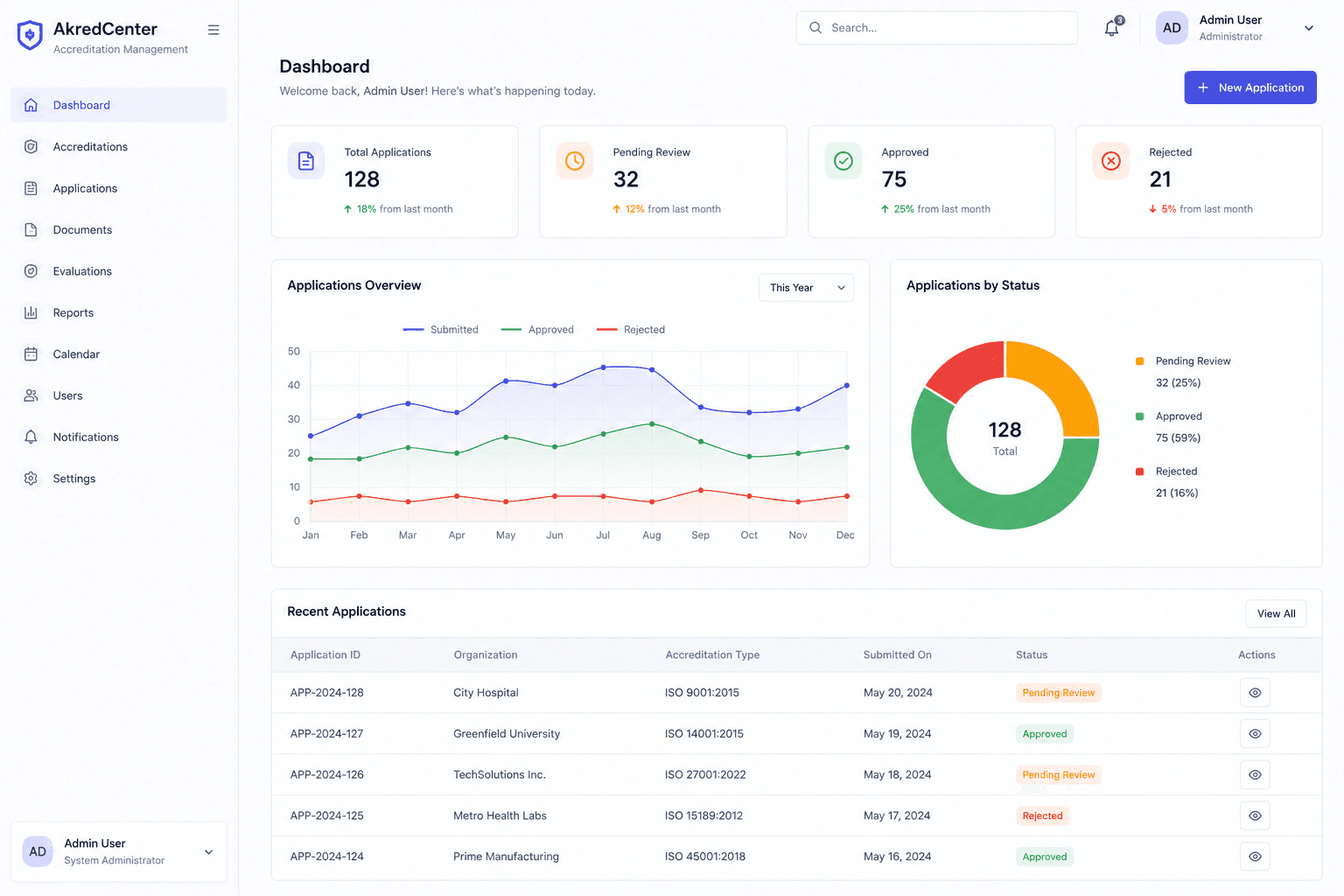Click the Organization column header
1344x896 pixels.
pos(486,655)
